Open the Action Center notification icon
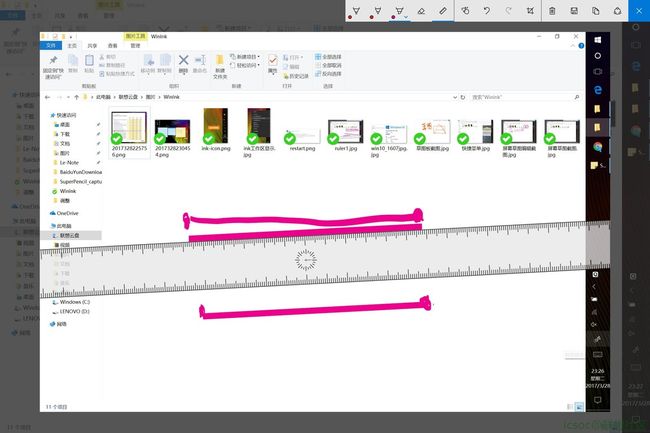Image resolution: width=650 pixels, height=433 pixels. coord(597,400)
